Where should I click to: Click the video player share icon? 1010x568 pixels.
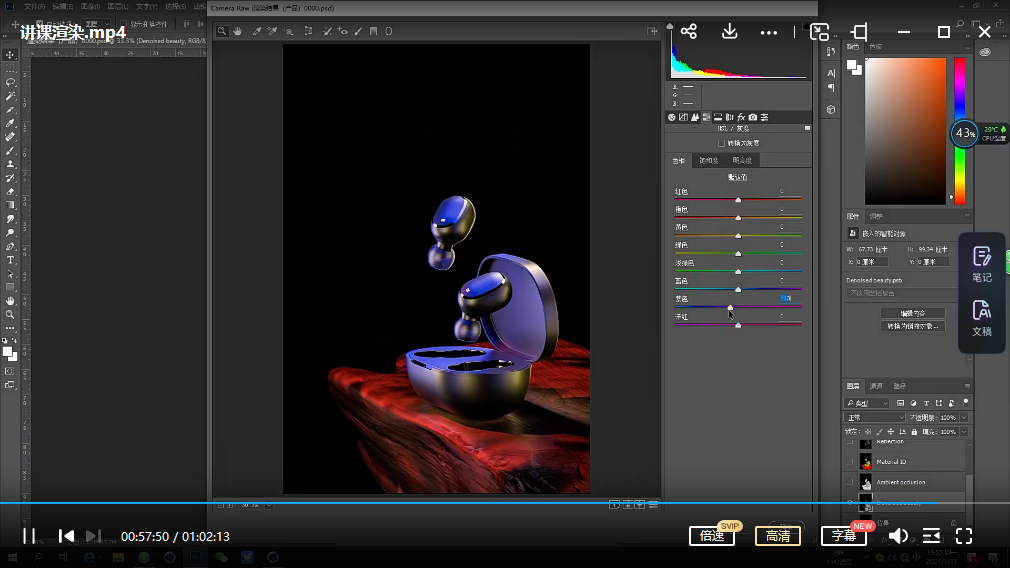(x=689, y=31)
